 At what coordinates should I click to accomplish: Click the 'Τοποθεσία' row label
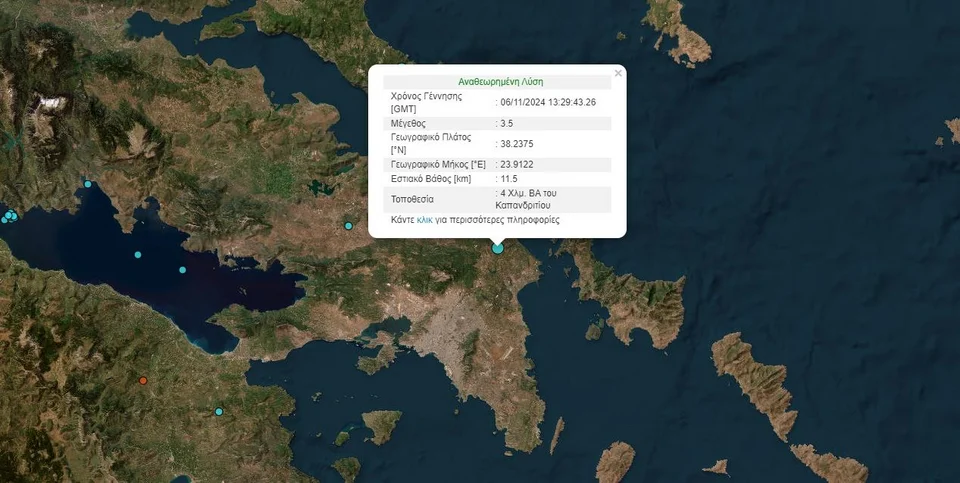coord(412,199)
